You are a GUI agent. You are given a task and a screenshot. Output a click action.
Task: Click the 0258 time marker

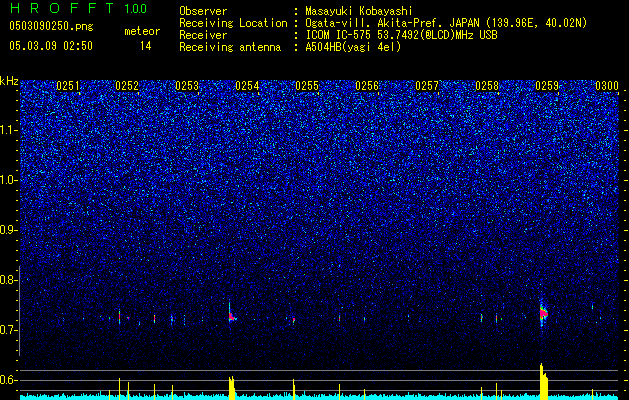click(487, 86)
